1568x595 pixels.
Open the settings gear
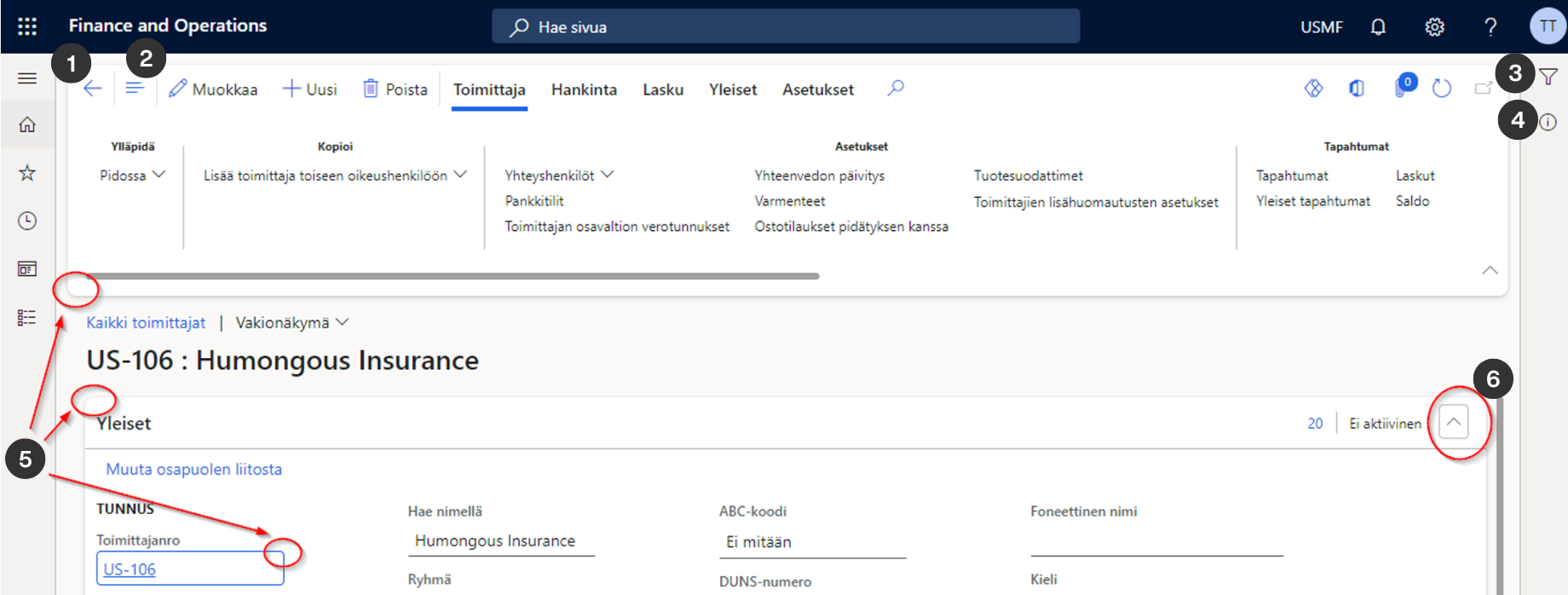[1435, 27]
